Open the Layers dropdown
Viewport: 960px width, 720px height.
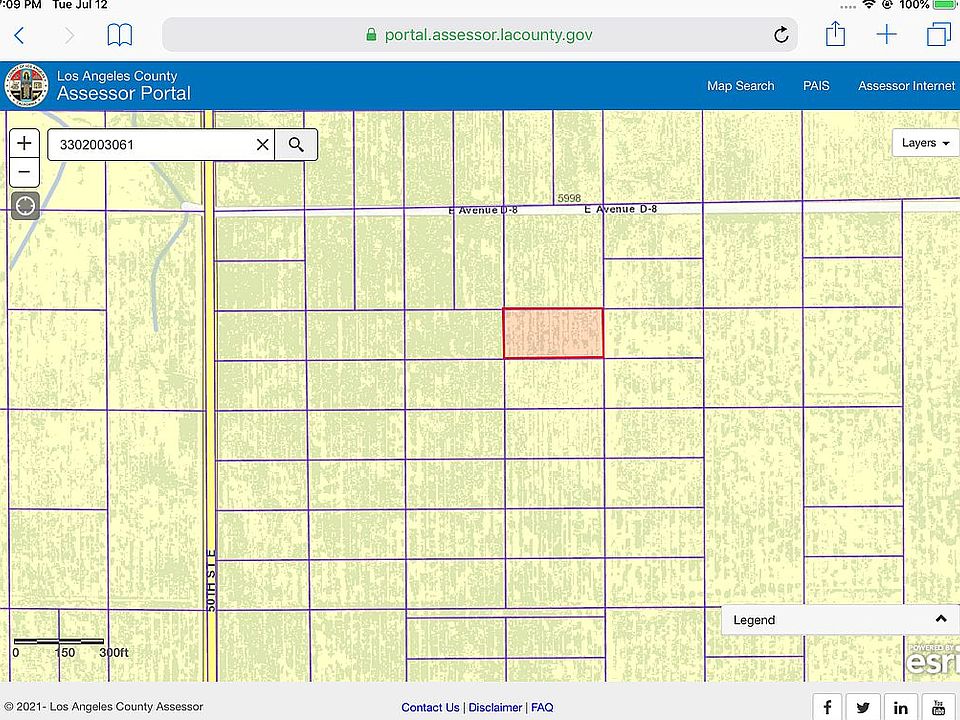click(925, 143)
